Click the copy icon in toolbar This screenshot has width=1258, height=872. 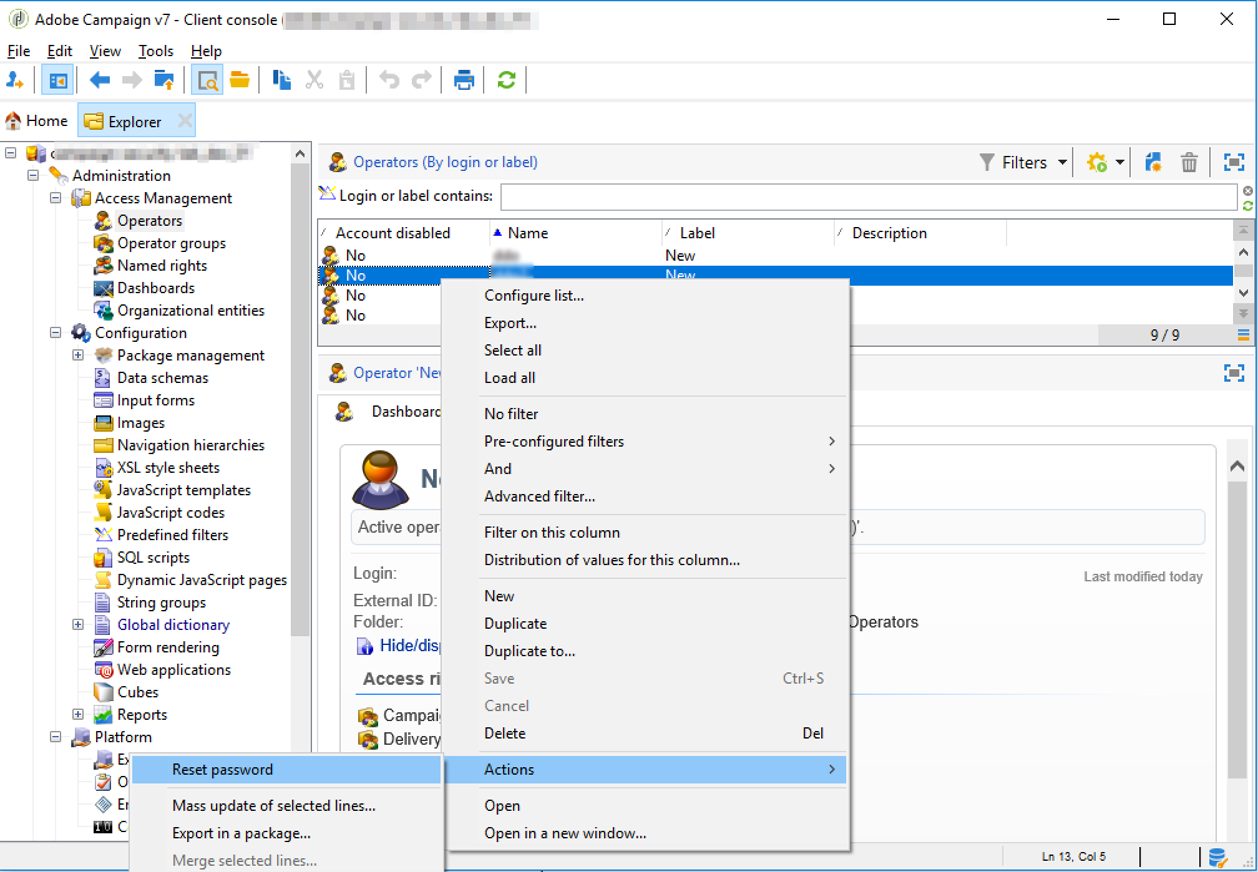click(282, 81)
